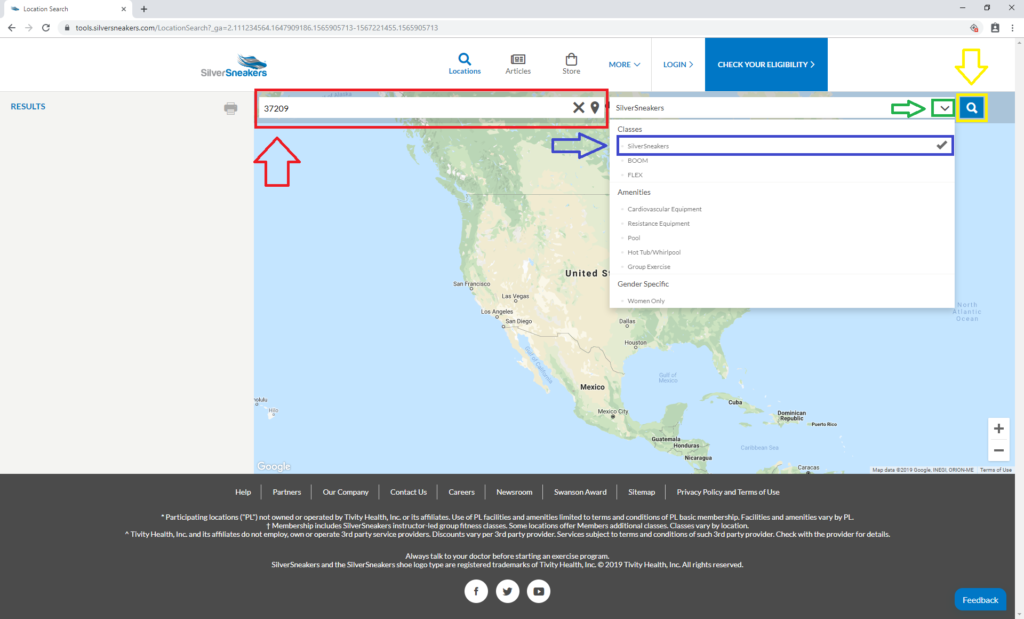This screenshot has height=619, width=1024.
Task: Collapse the filter dropdown chevron
Action: [944, 108]
